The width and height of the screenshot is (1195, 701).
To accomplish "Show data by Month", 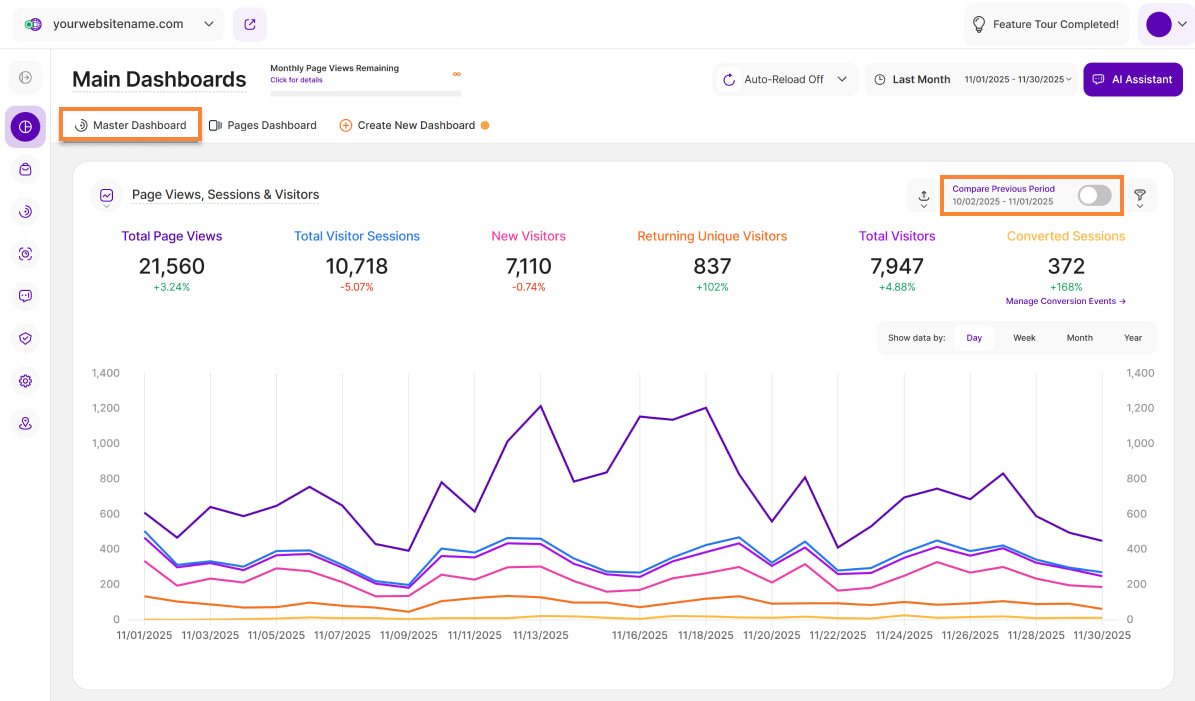I will click(x=1079, y=338).
